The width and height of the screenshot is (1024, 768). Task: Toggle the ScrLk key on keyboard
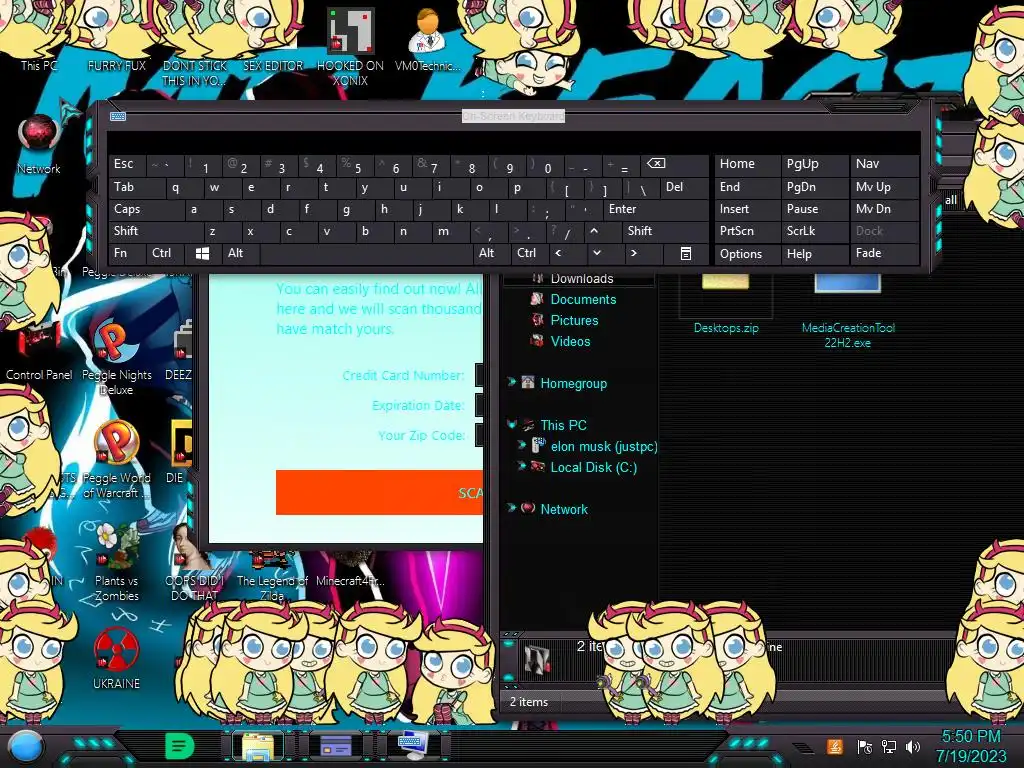(814, 231)
